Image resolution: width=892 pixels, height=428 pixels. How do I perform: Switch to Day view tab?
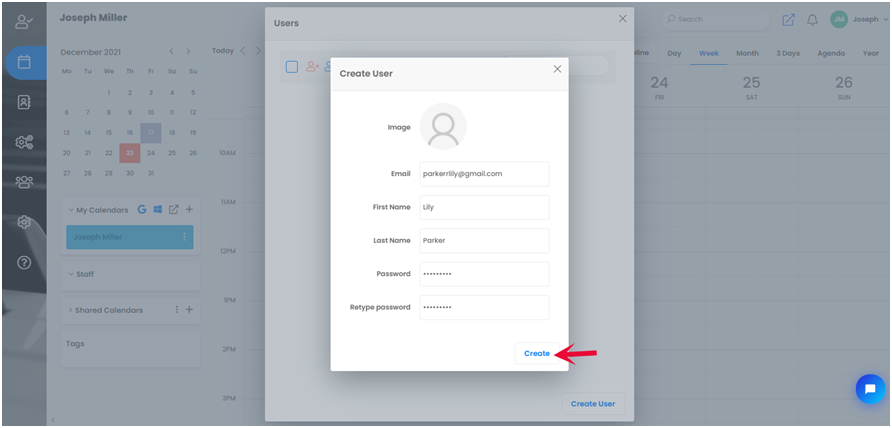click(674, 53)
